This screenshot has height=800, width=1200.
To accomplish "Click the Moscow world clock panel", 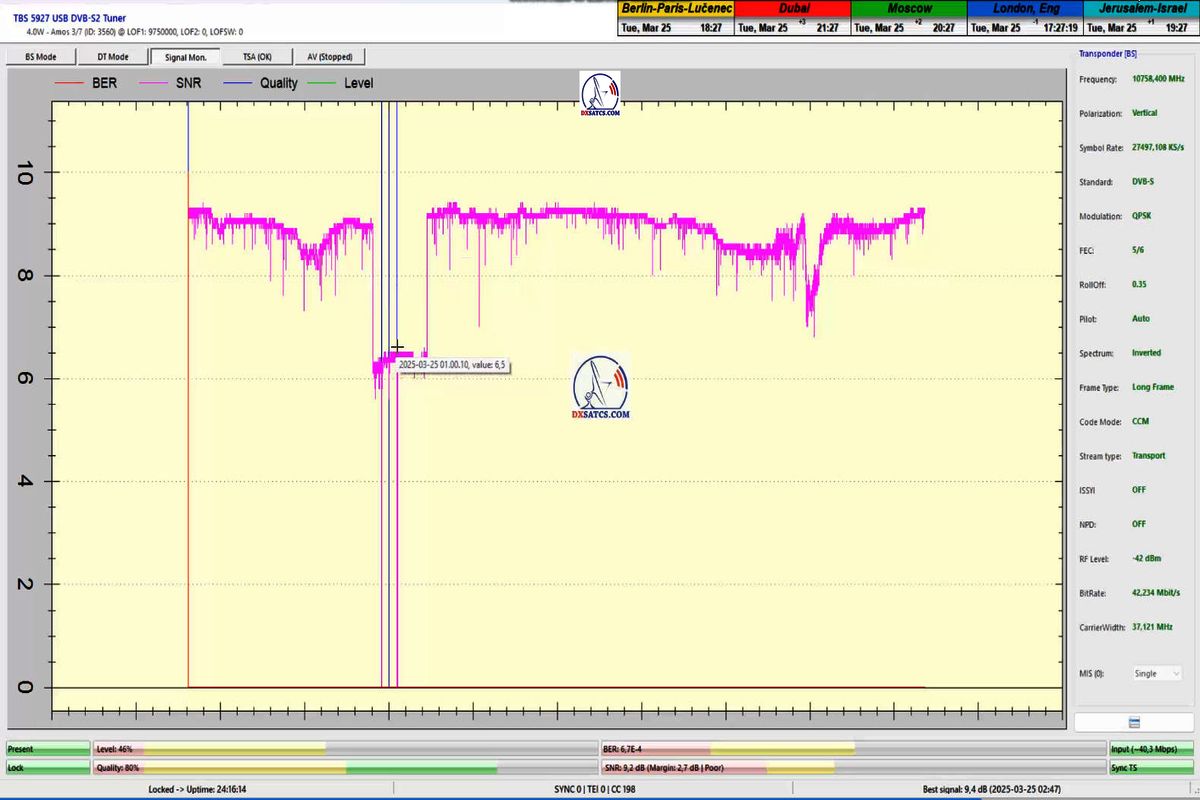I will click(910, 18).
